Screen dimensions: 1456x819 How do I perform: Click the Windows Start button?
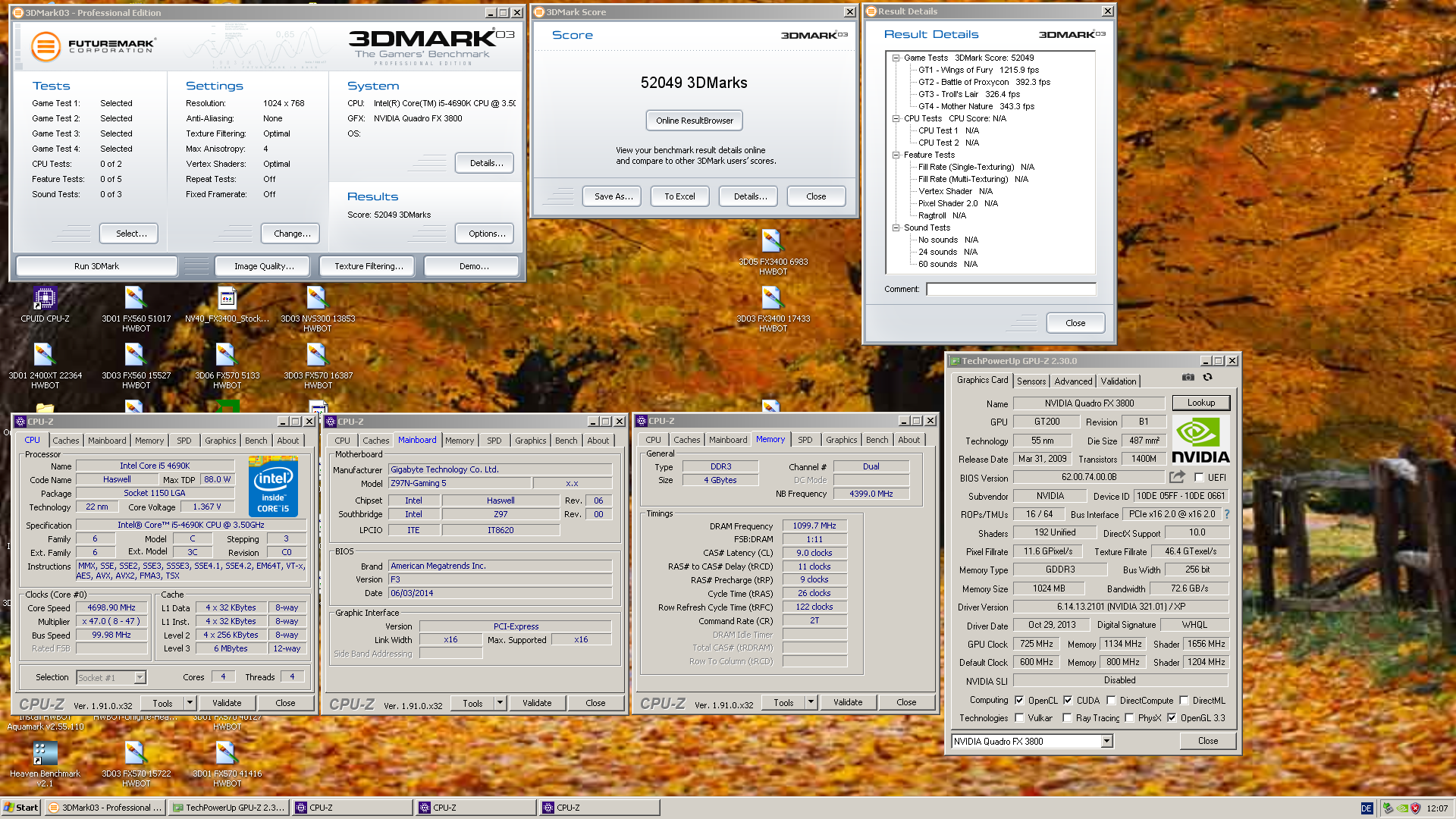click(20, 808)
